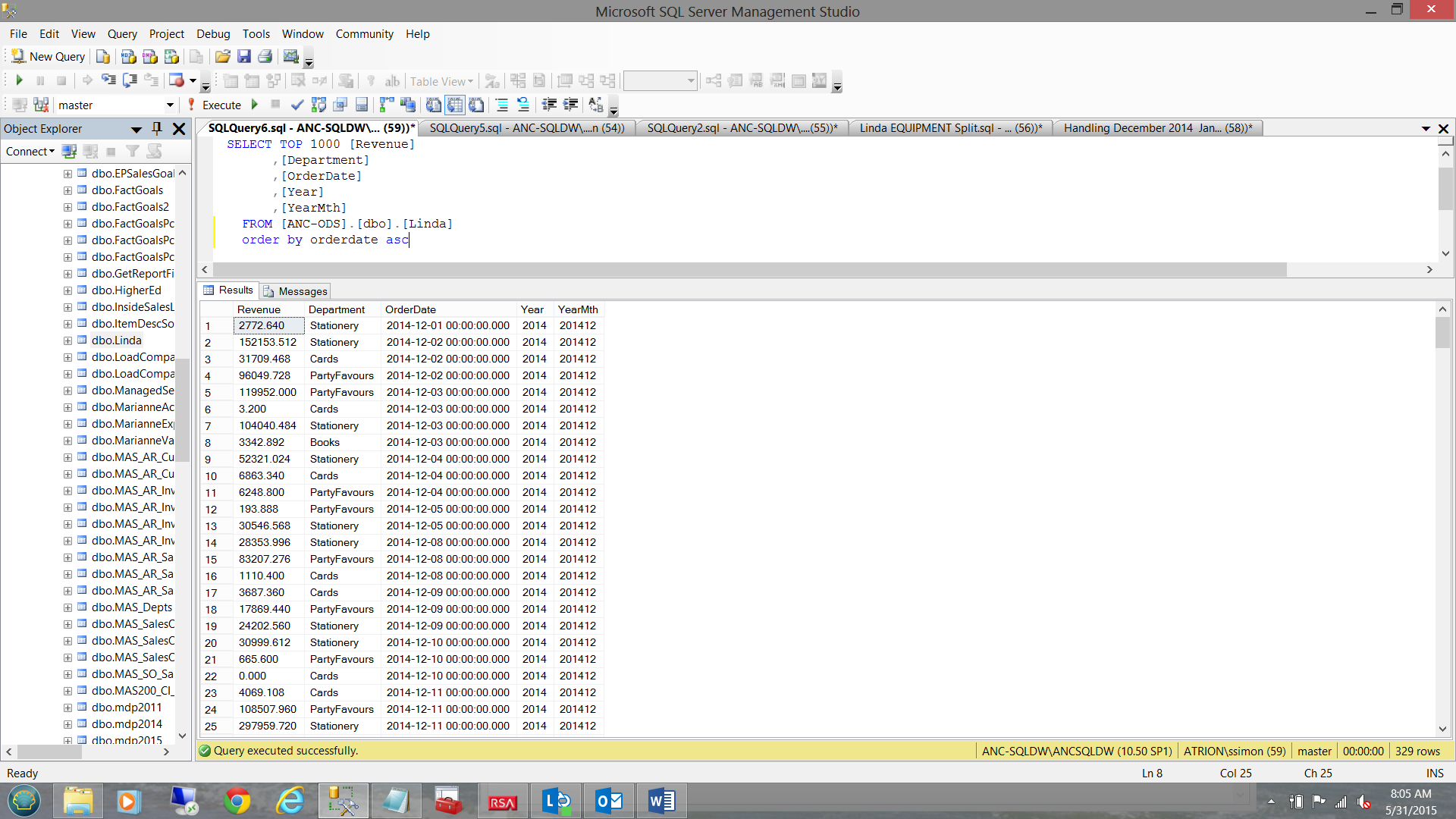Open Chrome from the taskbar
Viewport: 1456px width, 819px height.
[237, 801]
